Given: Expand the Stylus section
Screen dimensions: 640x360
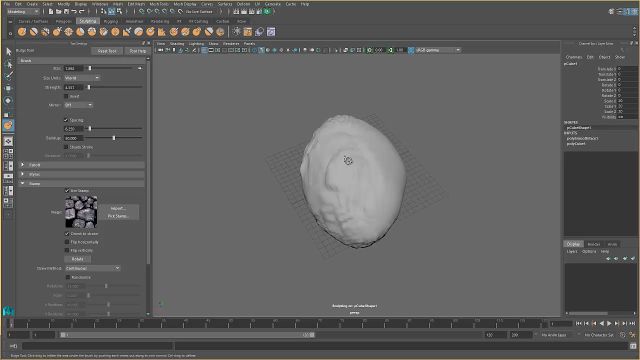Looking at the screenshot, I should pyautogui.click(x=82, y=174).
